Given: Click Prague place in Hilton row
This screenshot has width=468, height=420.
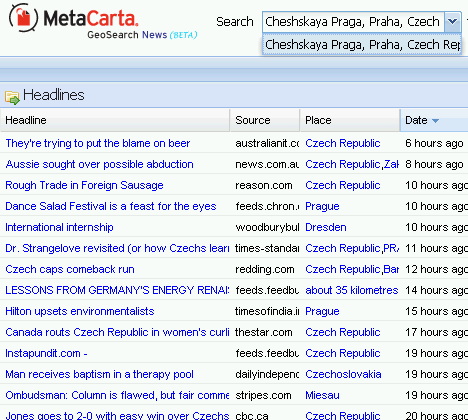Looking at the screenshot, I should coord(322,311).
